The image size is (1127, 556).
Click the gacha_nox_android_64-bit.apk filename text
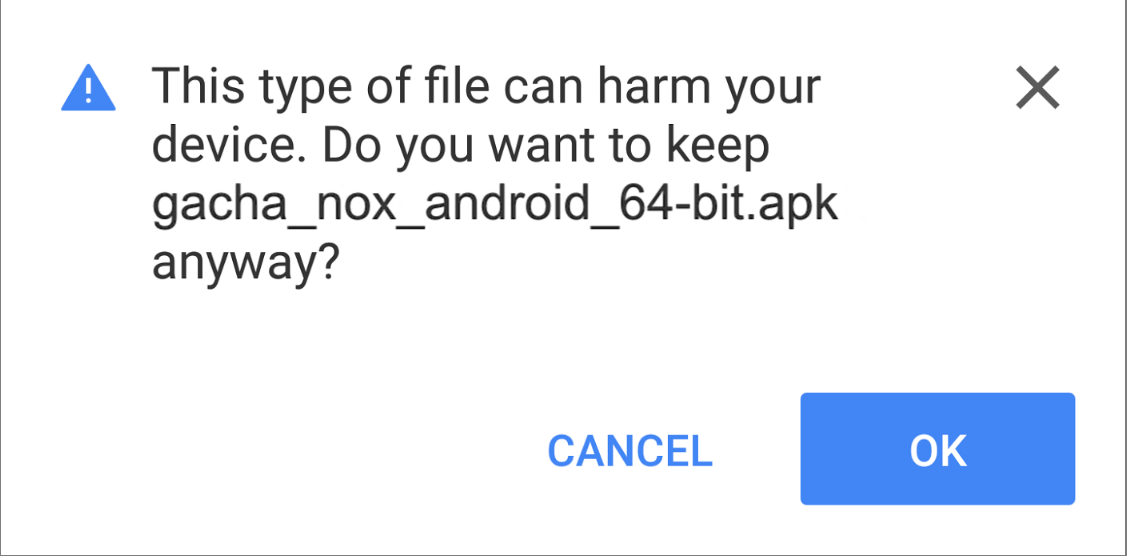(x=494, y=207)
